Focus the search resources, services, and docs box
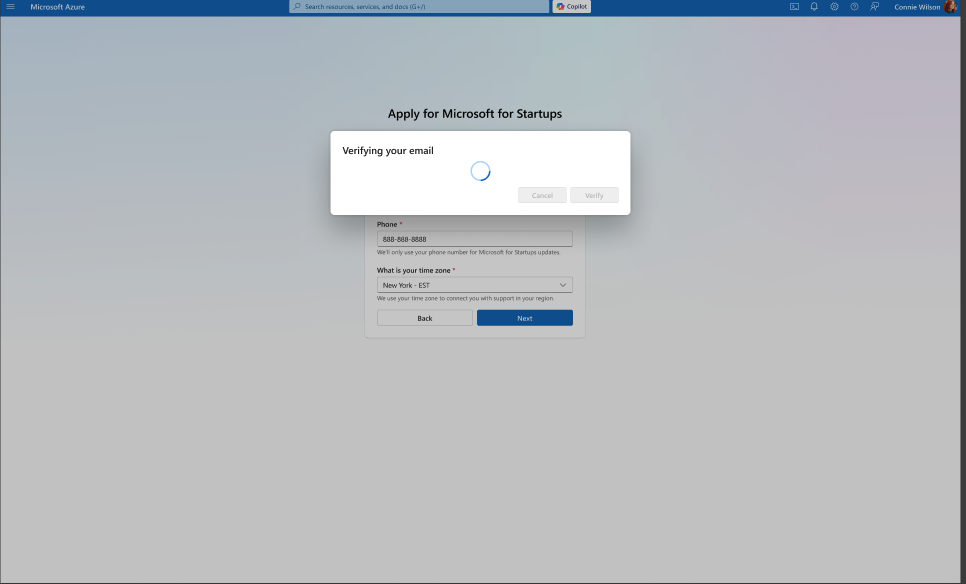This screenshot has height=584, width=966. 419,6
